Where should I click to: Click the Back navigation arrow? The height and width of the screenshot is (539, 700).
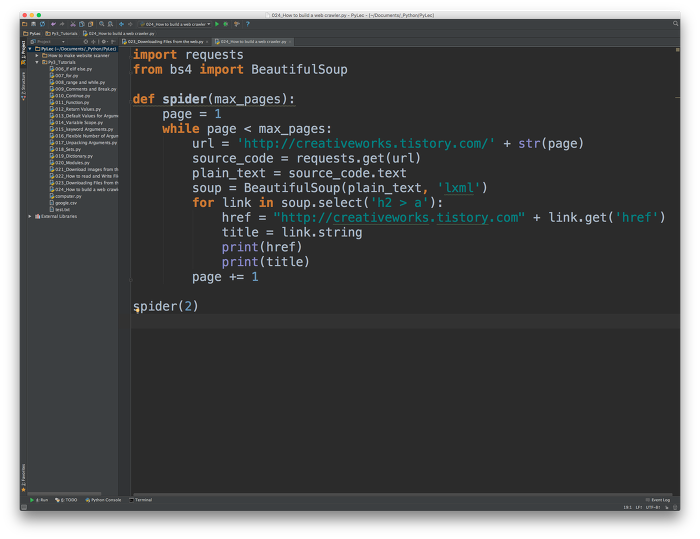121,24
